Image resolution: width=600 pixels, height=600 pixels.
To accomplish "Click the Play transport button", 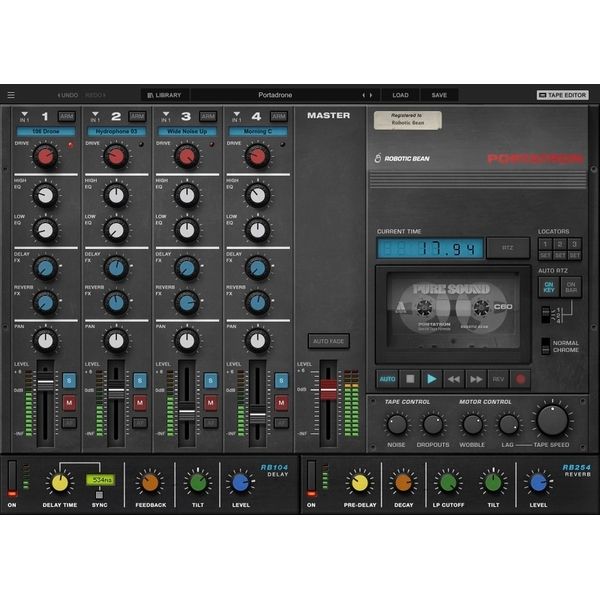I will point(432,379).
